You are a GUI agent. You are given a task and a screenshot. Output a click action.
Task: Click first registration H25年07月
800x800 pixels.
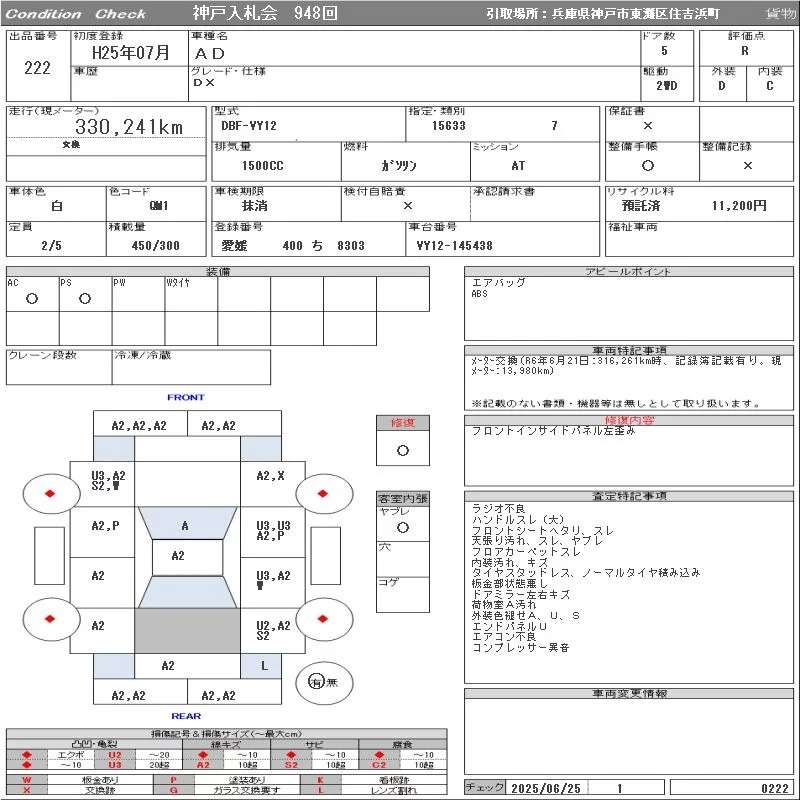(131, 53)
